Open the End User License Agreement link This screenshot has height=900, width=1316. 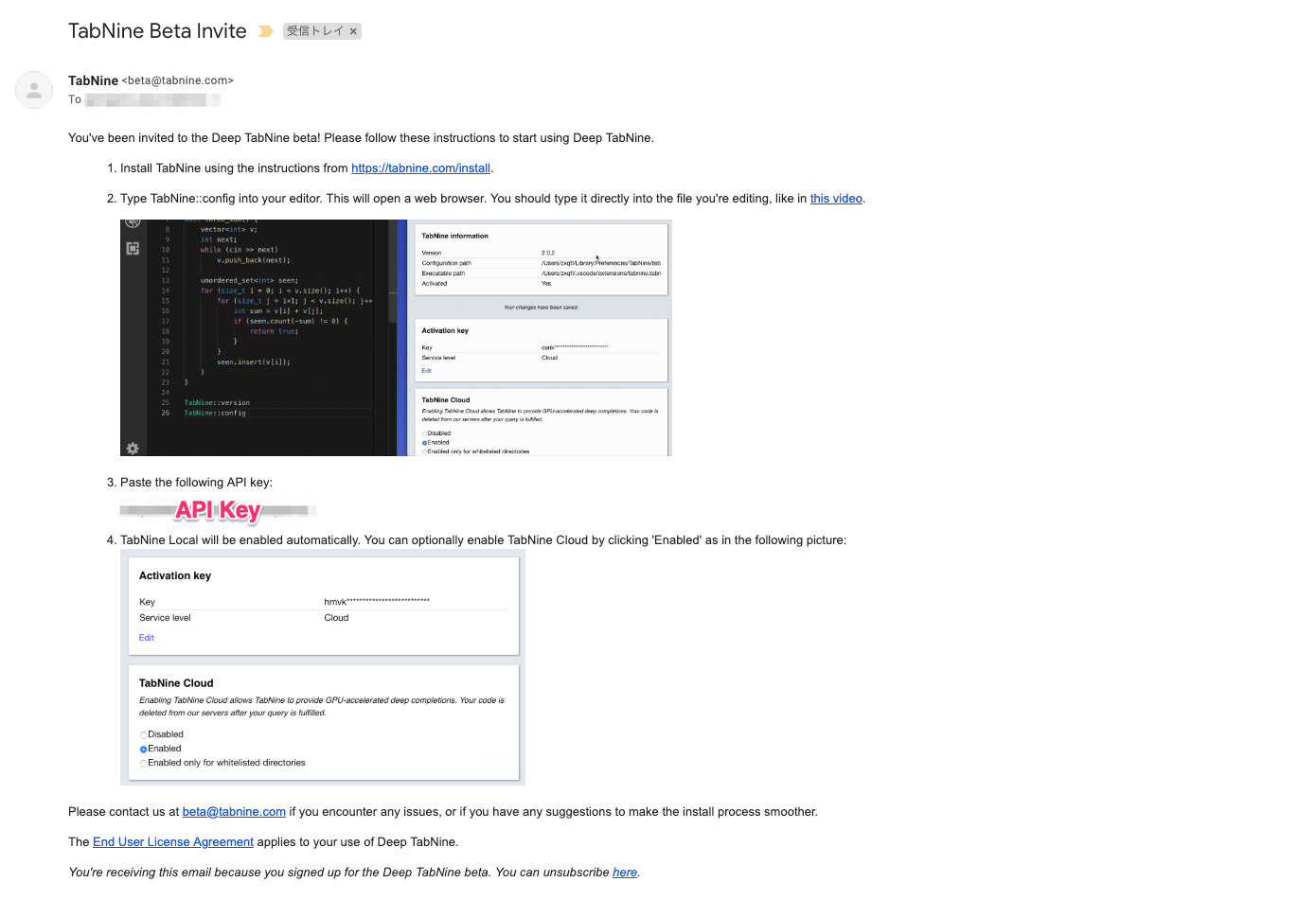pyautogui.click(x=172, y=841)
